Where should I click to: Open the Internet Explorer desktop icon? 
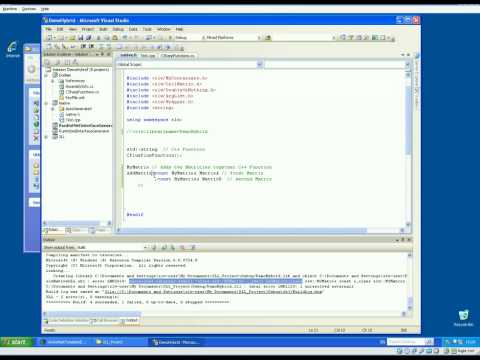pos(13,49)
